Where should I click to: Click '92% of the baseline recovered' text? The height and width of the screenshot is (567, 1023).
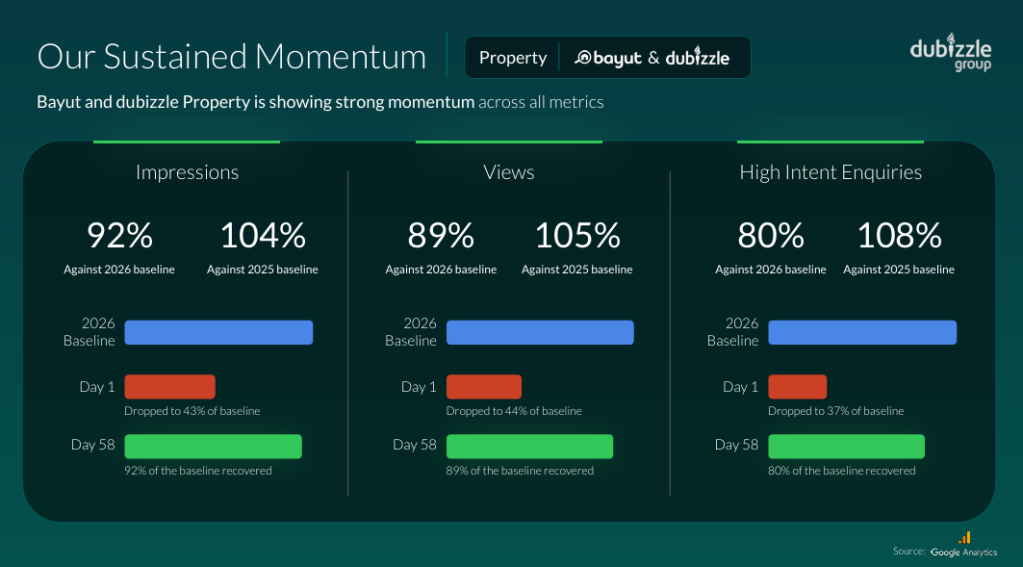(198, 470)
